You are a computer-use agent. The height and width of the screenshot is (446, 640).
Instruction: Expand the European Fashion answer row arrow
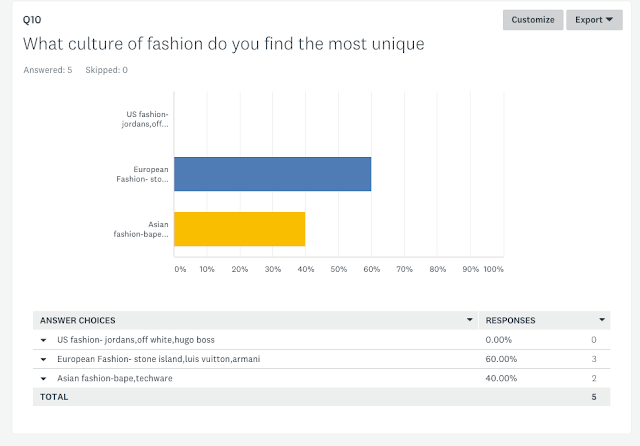click(44, 359)
